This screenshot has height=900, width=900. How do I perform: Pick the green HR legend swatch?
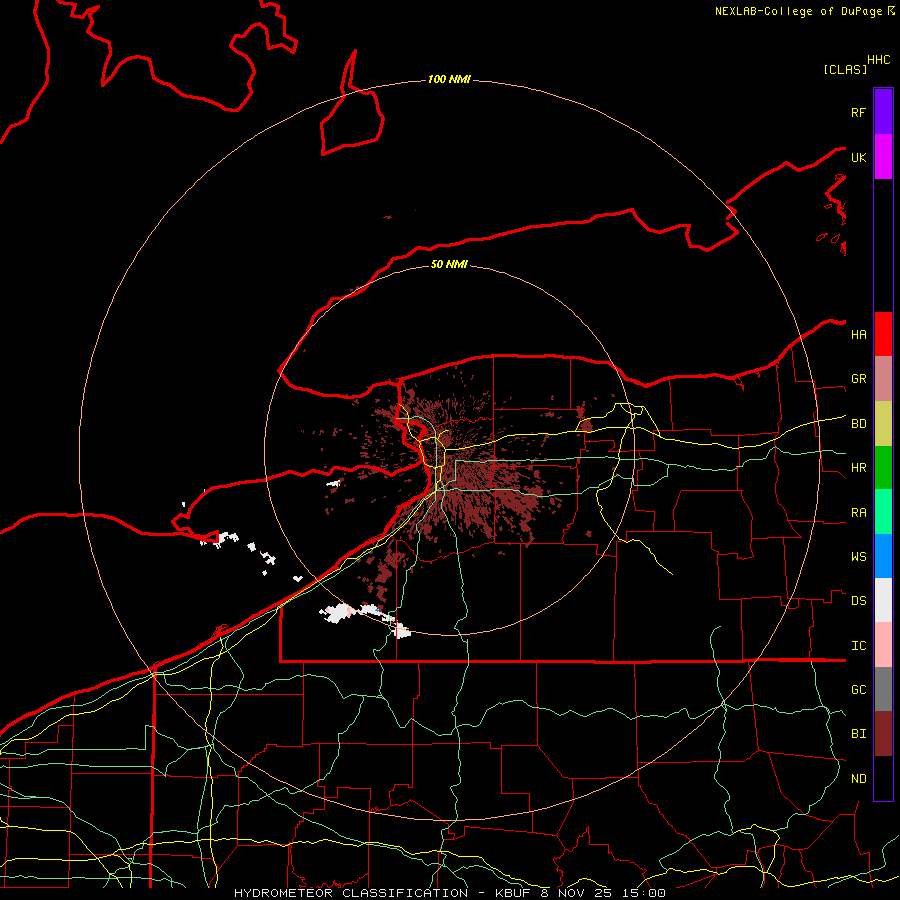[x=883, y=468]
